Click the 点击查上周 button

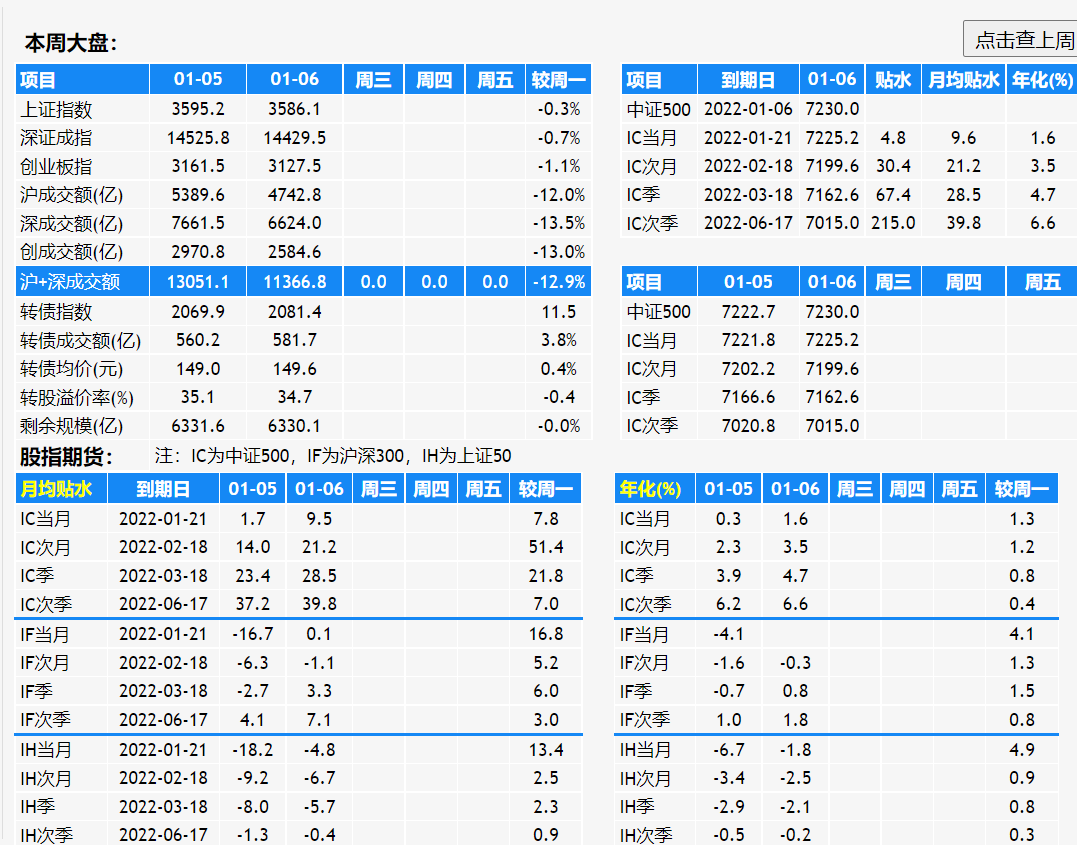(x=1021, y=40)
